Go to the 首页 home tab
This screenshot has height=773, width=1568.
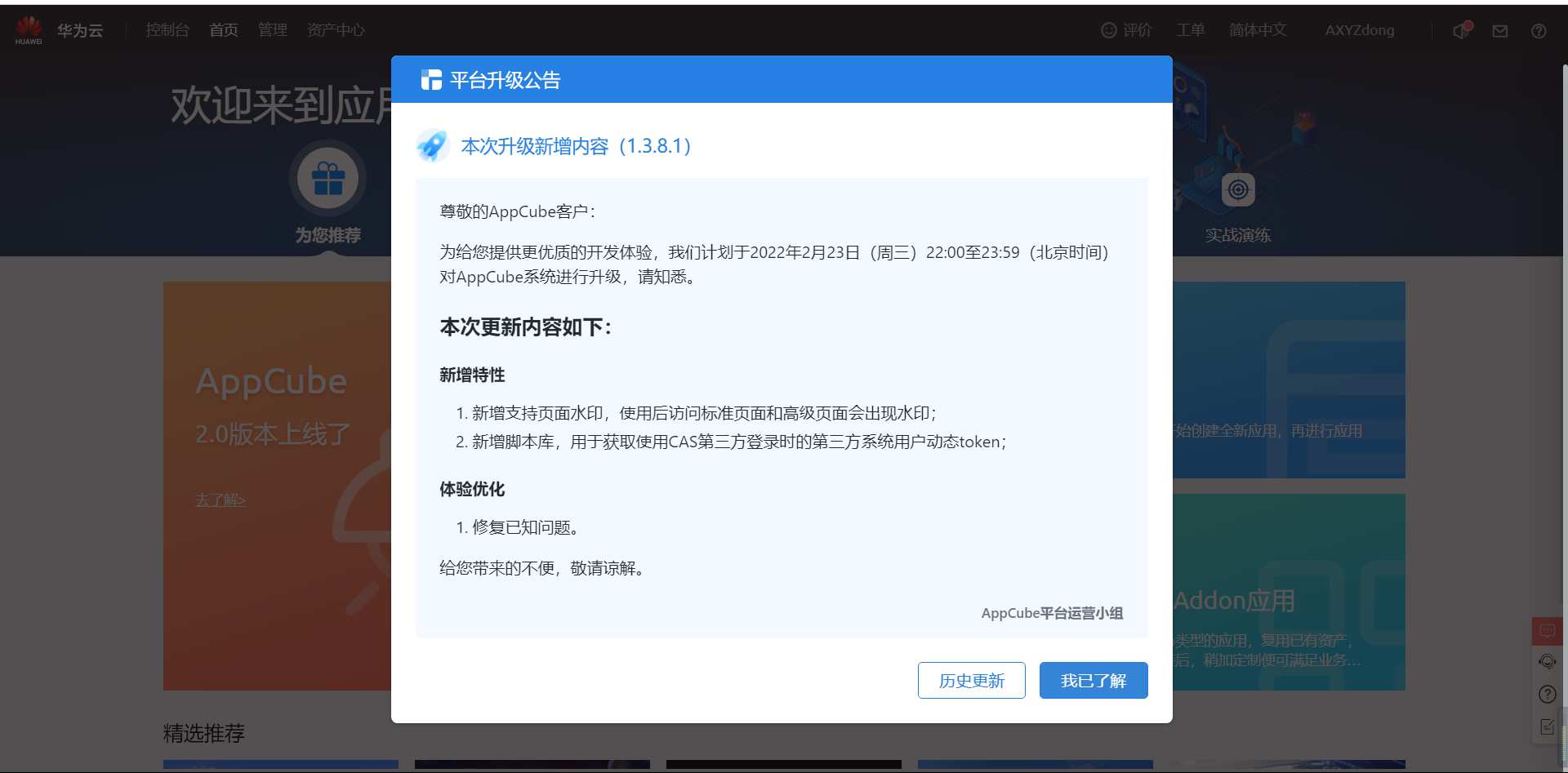(224, 30)
